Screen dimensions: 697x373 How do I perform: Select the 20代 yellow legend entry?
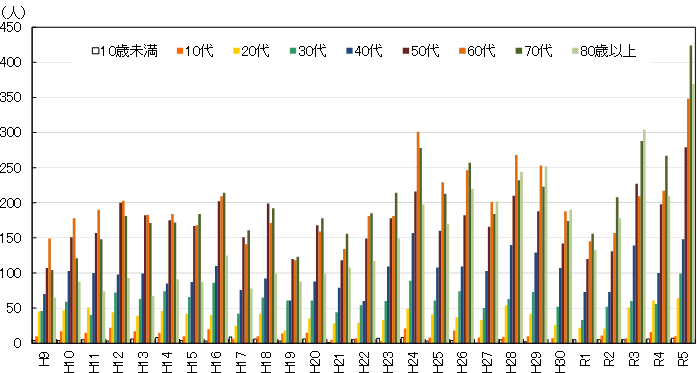click(x=251, y=51)
